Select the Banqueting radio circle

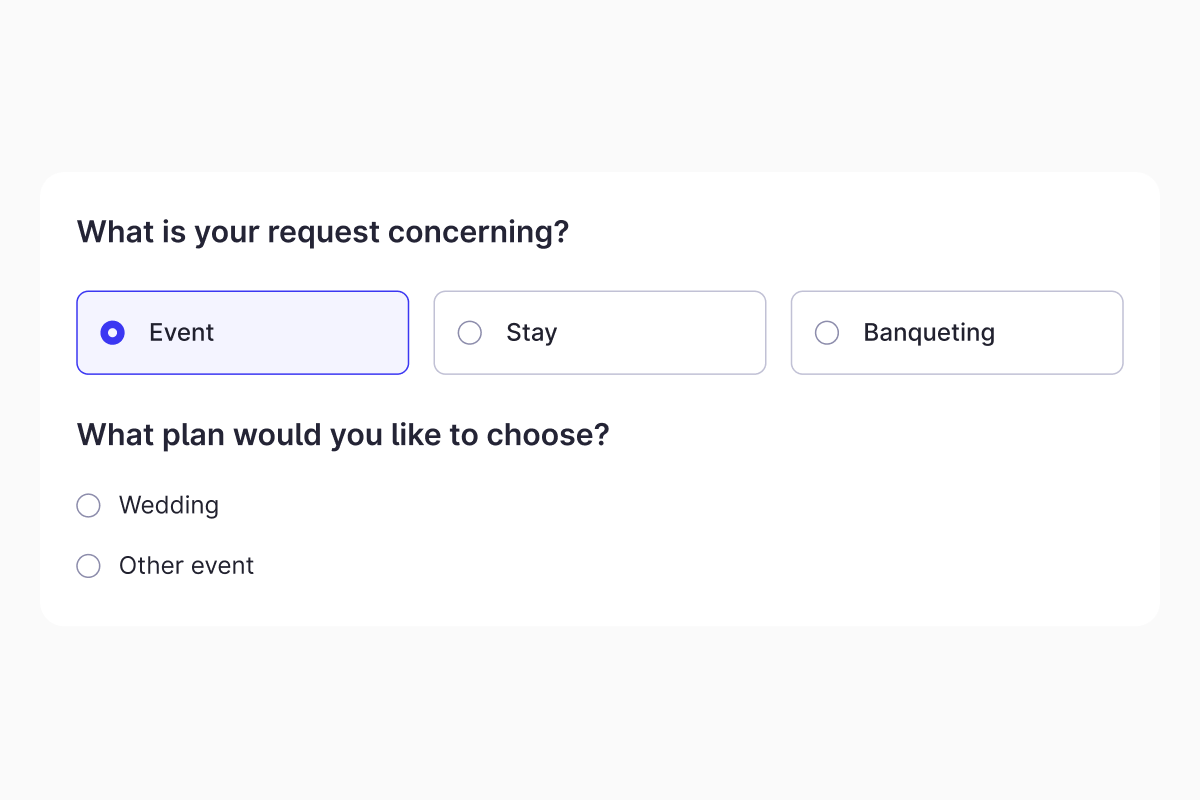click(x=827, y=333)
